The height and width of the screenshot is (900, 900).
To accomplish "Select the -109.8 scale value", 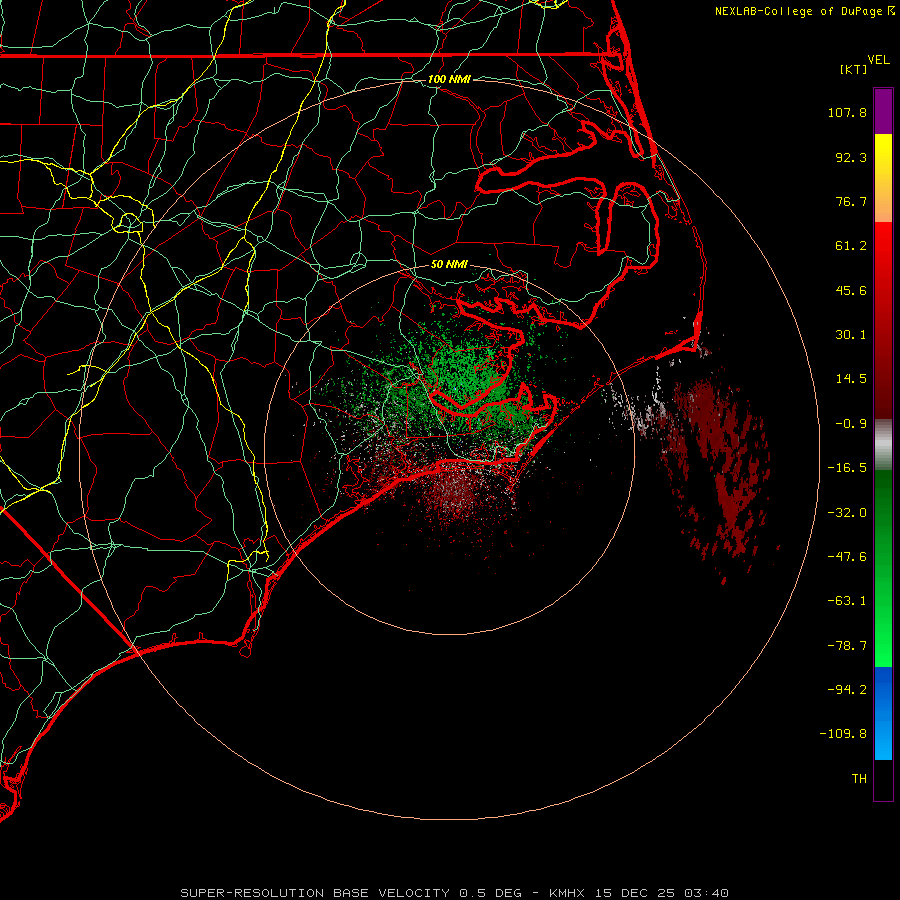I will pyautogui.click(x=843, y=734).
